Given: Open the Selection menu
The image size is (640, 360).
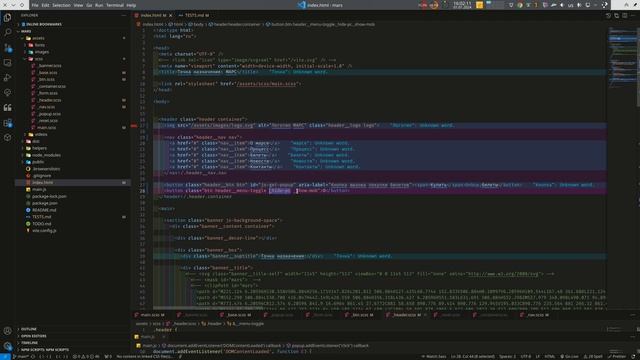Looking at the screenshot, I should 61,5.
